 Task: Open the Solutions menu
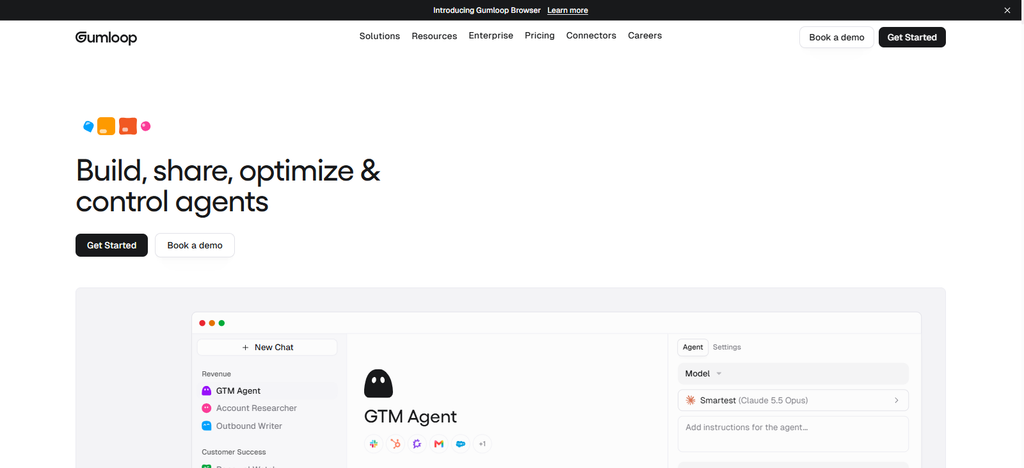pos(379,36)
